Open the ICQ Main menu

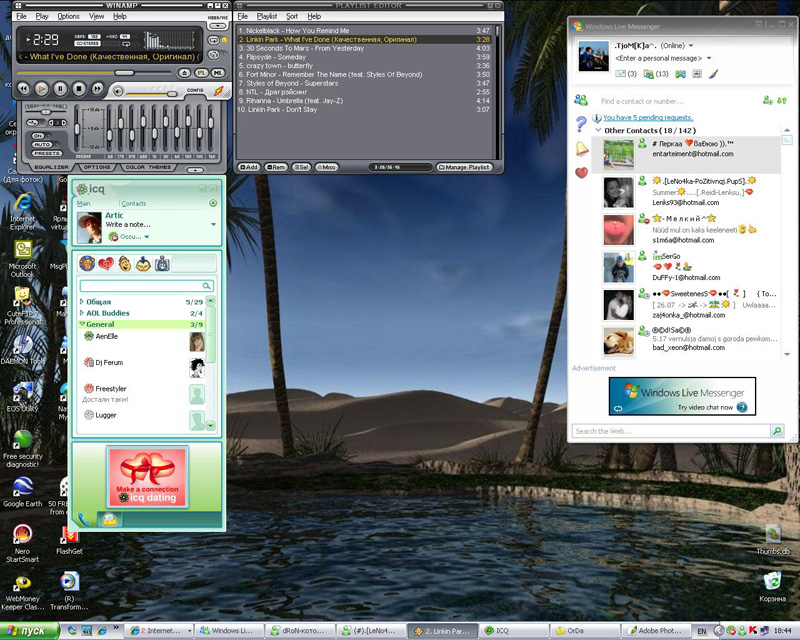click(x=84, y=203)
